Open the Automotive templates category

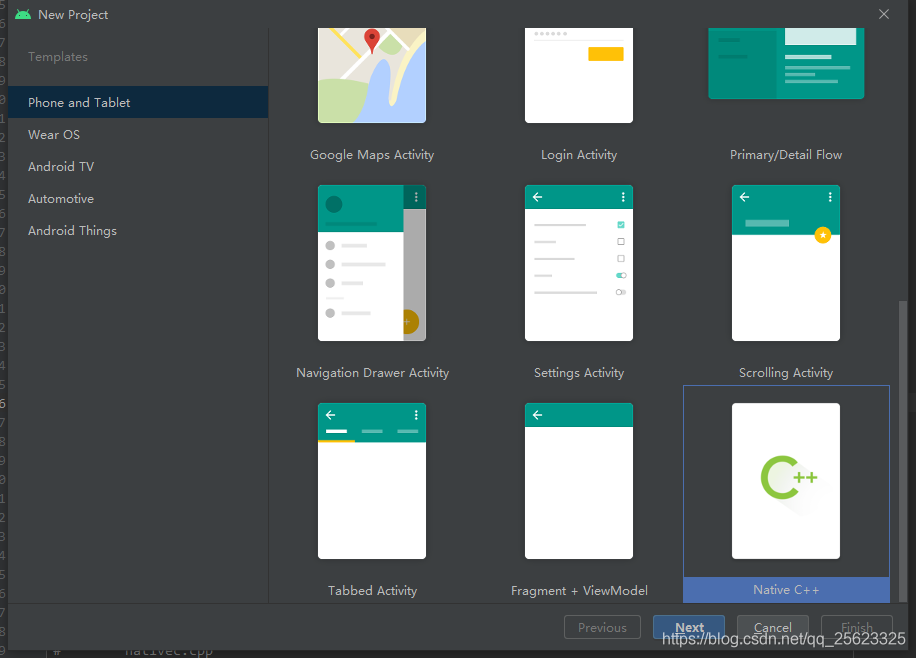[x=138, y=199]
